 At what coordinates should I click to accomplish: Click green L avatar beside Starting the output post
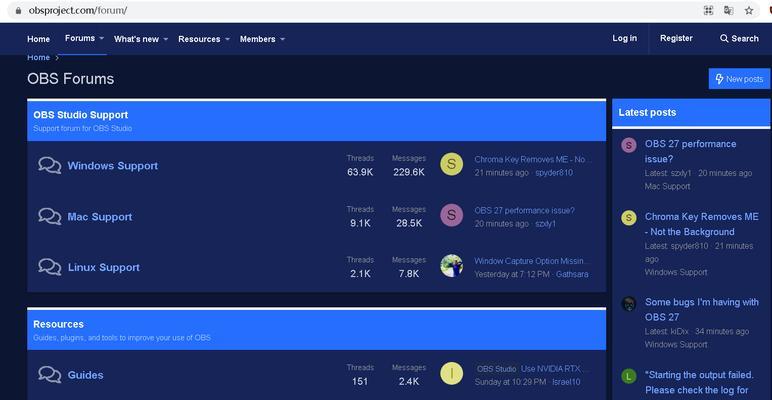pyautogui.click(x=629, y=376)
